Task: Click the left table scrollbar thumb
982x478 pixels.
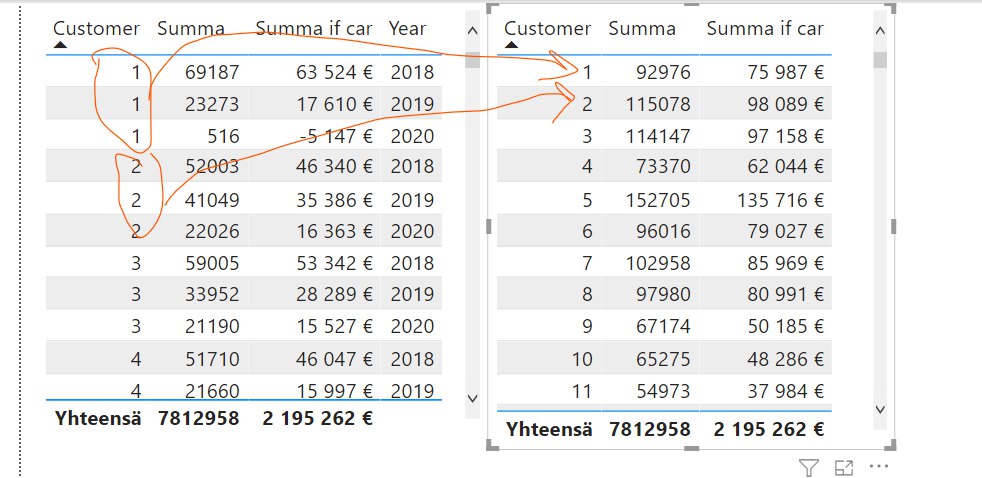Action: [473, 60]
